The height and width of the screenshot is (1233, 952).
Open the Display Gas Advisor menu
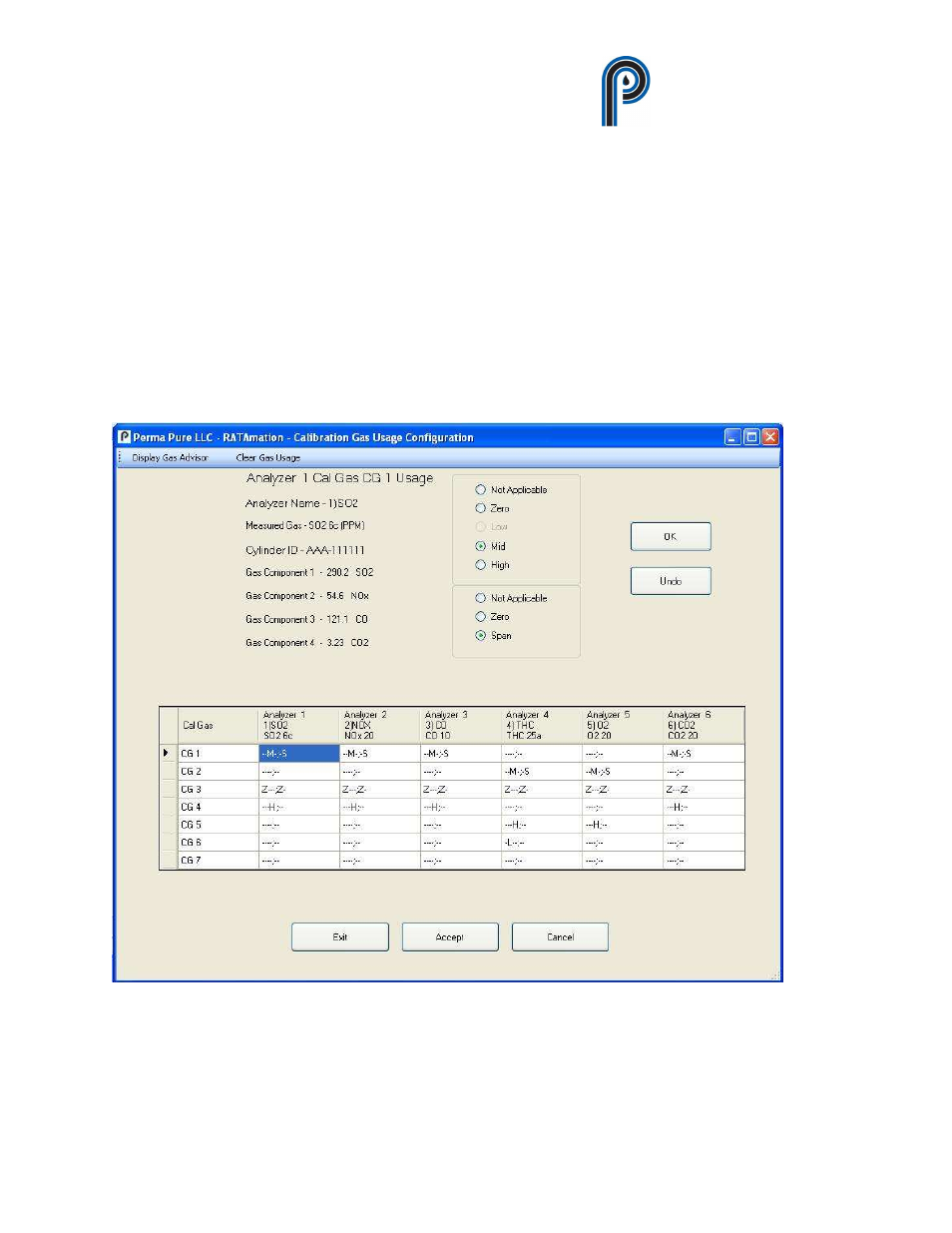[x=170, y=457]
